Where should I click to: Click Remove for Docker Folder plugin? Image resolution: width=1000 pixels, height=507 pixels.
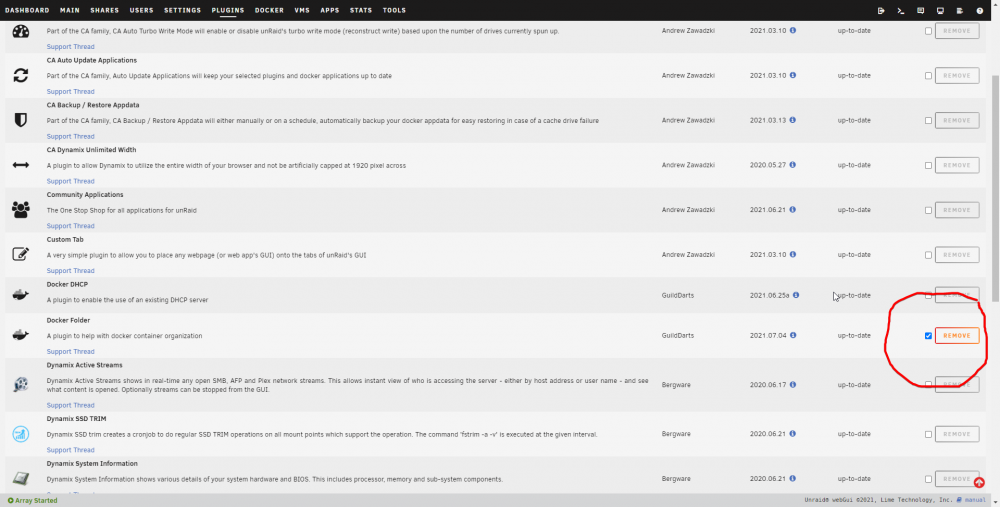[x=957, y=335]
